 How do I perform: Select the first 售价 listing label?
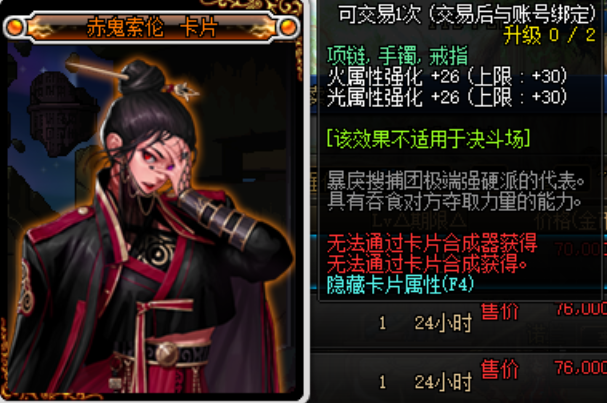click(x=499, y=312)
